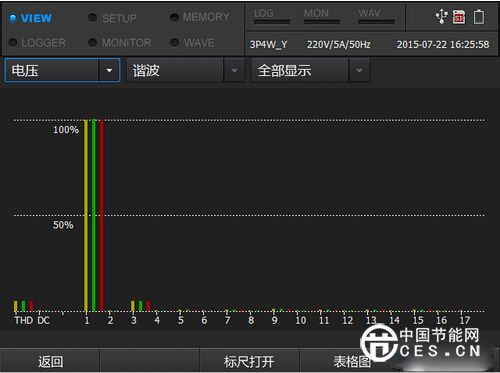Click harmonic number 5 on the axis
Viewport: 500px width, 373px height.
coord(180,320)
